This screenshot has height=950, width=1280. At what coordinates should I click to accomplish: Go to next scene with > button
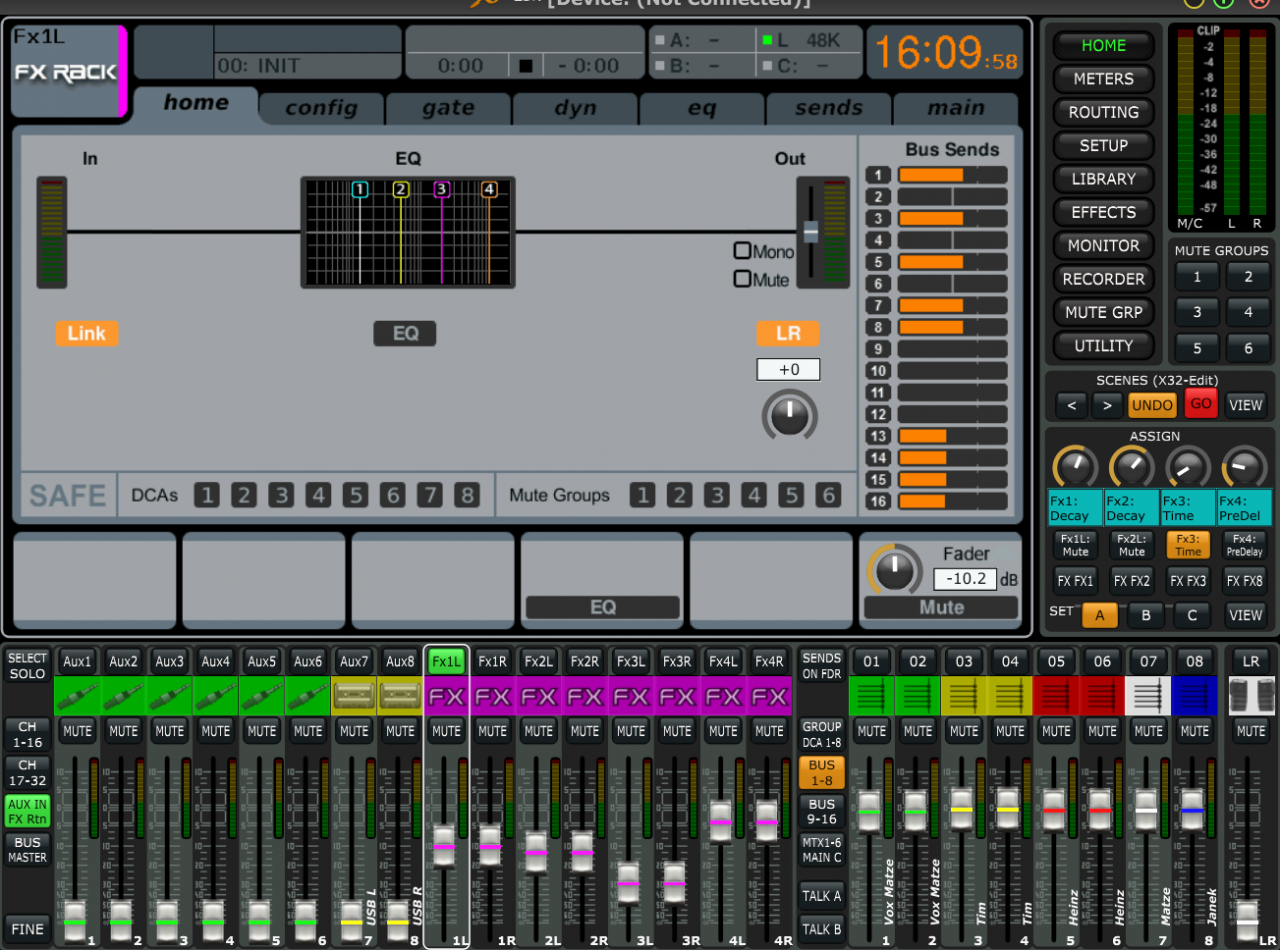[1106, 405]
